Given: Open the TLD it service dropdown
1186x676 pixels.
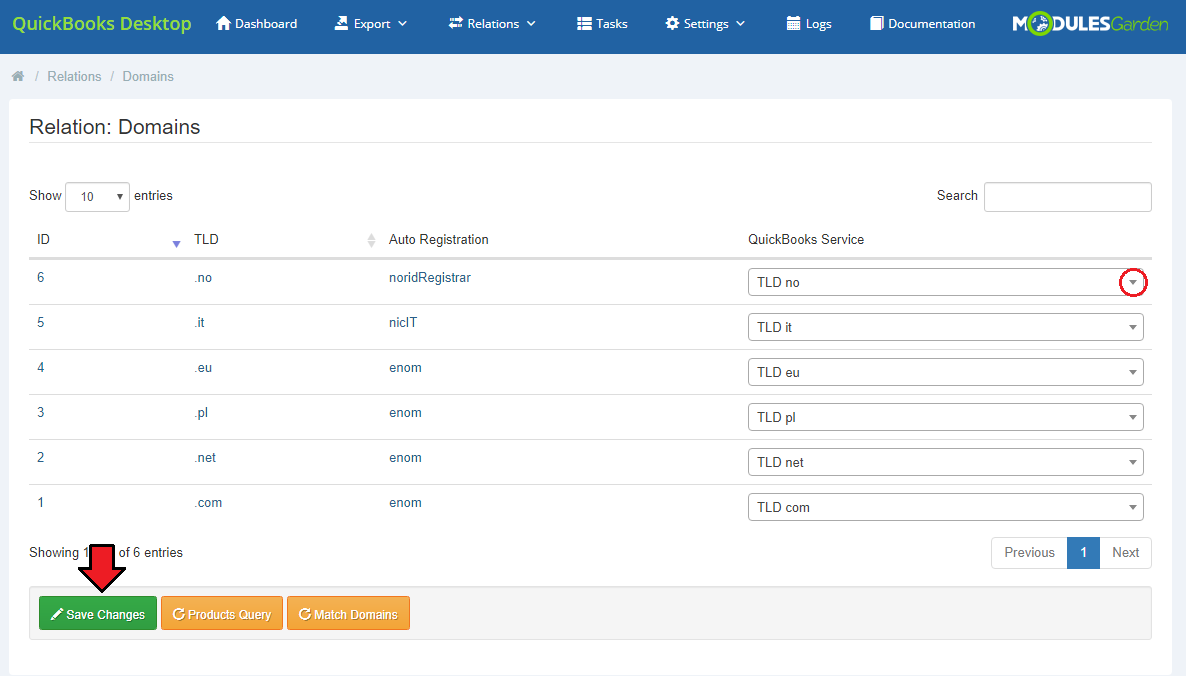Looking at the screenshot, I should (x=945, y=327).
